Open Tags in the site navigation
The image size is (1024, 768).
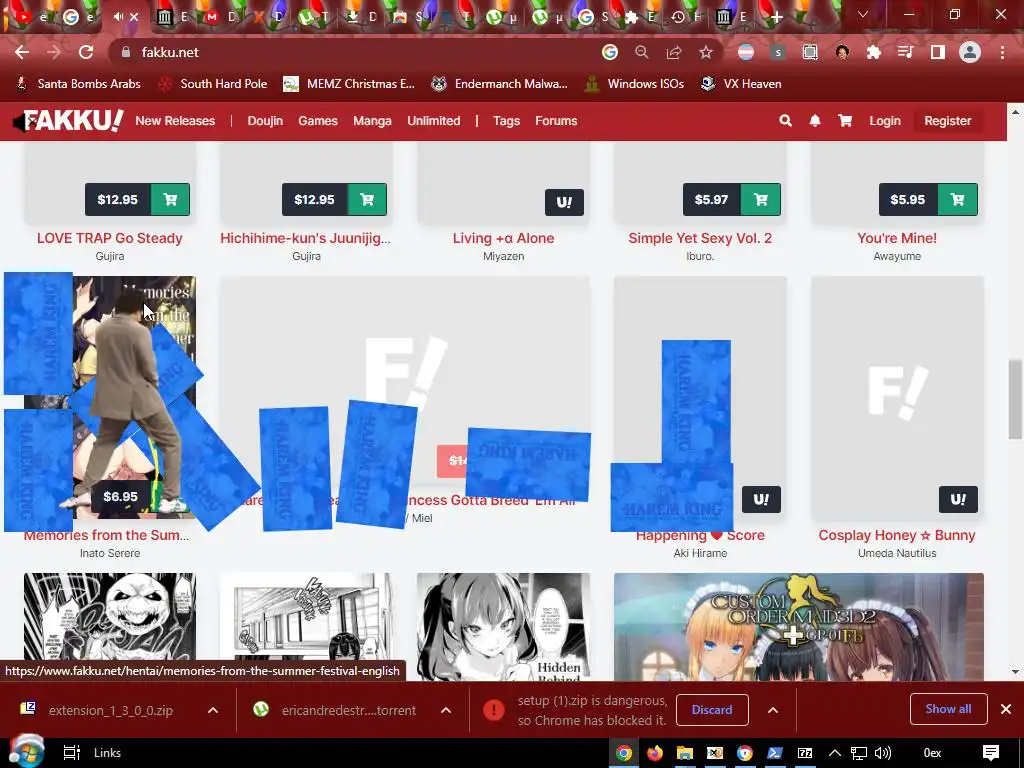click(x=506, y=121)
